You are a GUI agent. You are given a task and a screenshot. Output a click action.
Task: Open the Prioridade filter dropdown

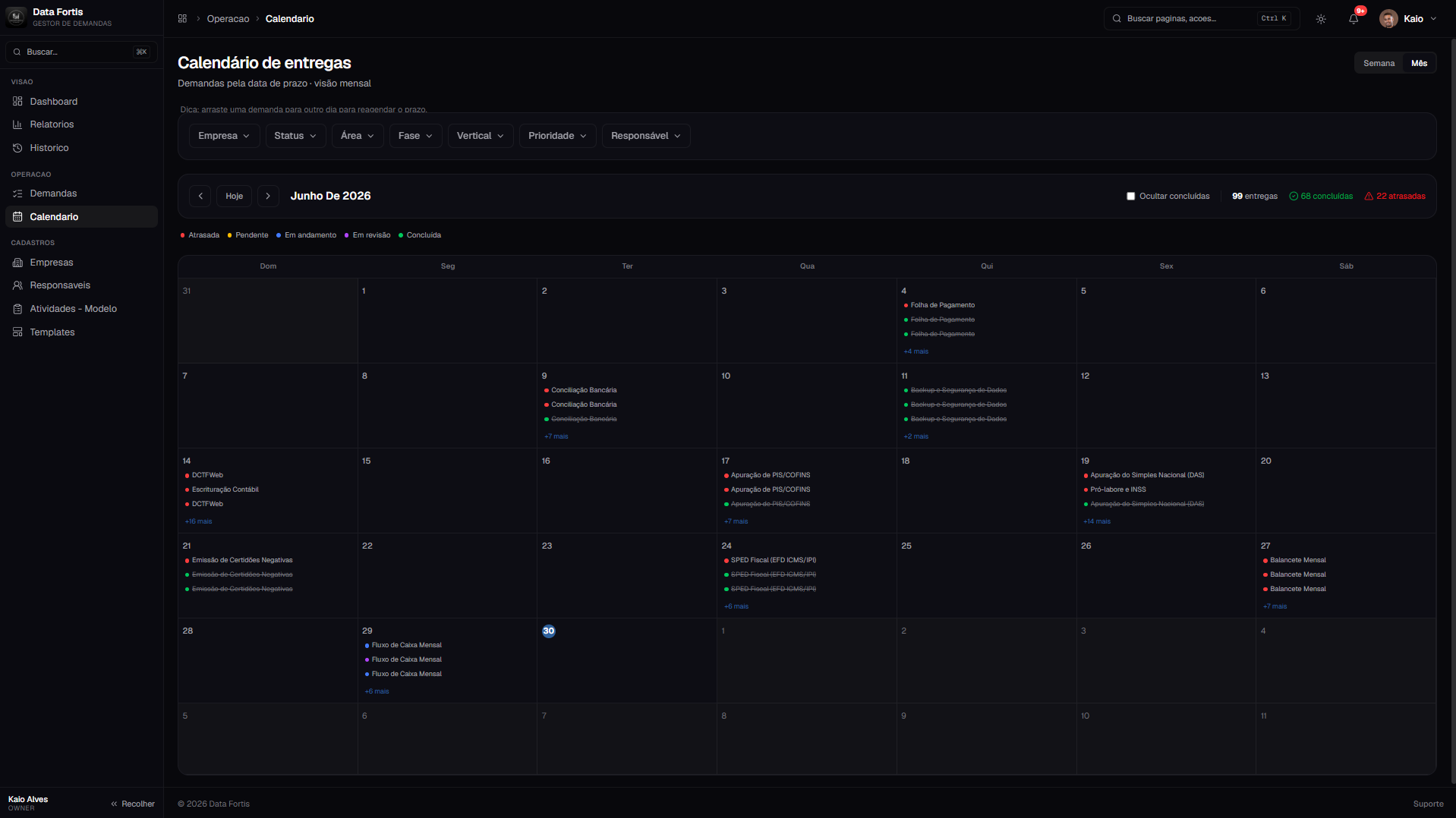558,136
